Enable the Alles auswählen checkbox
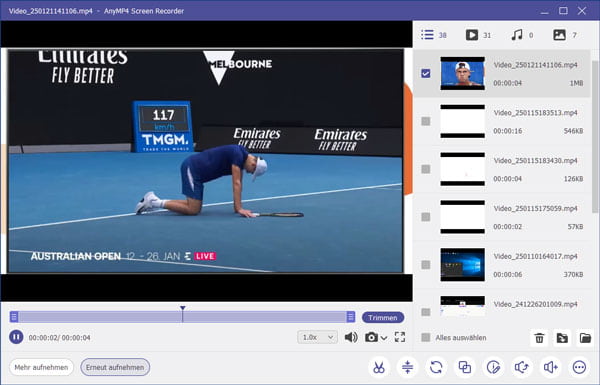The width and height of the screenshot is (600, 385). 426,338
